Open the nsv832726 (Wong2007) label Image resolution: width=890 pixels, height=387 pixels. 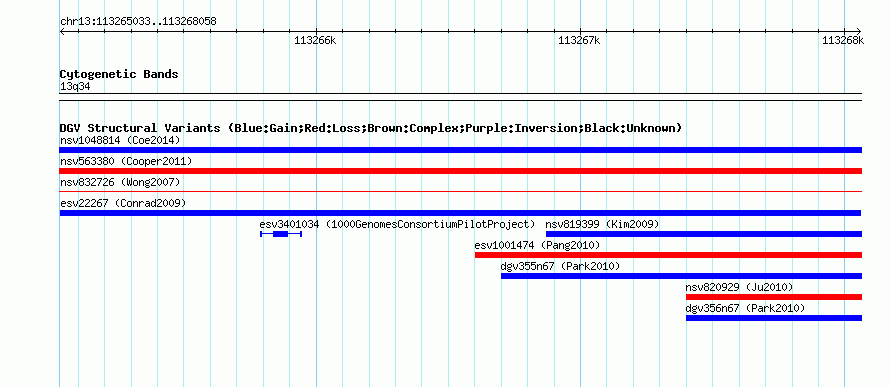click(120, 182)
